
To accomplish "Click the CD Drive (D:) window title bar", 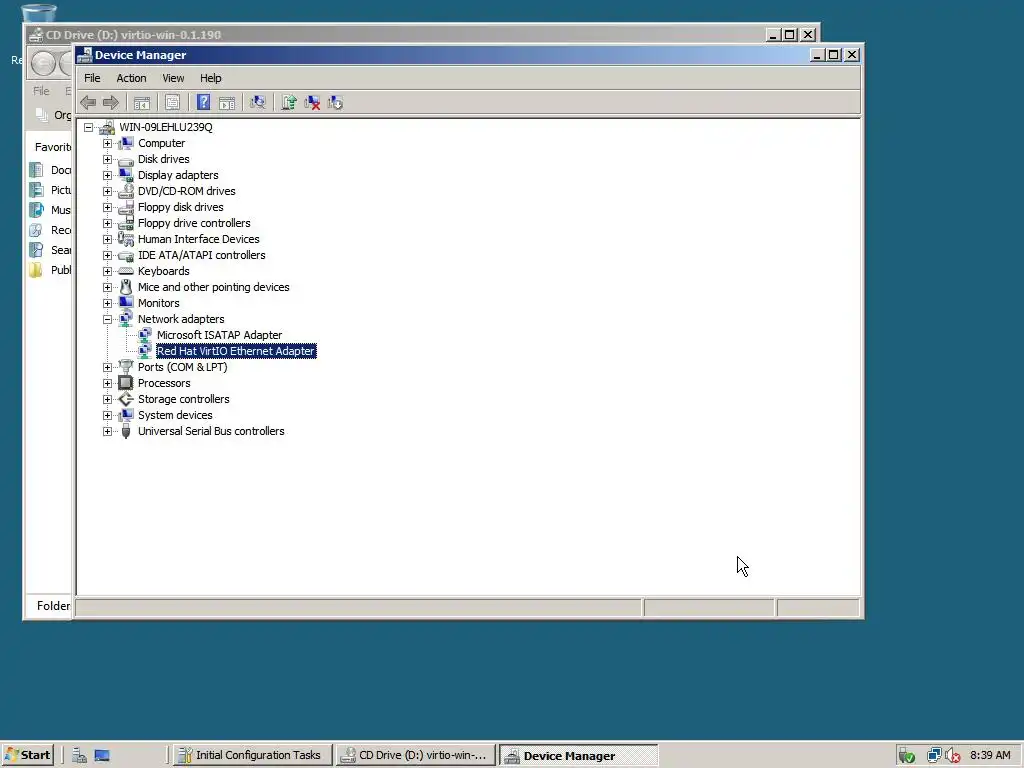I will [398, 35].
